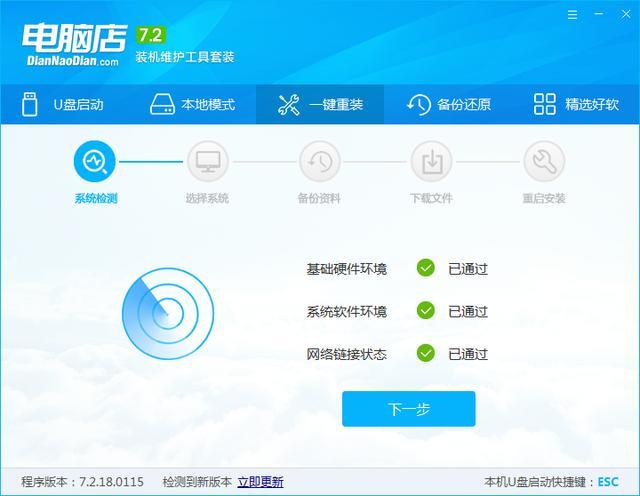Click the 系统检测 step label
The image size is (640, 496).
pos(96,198)
